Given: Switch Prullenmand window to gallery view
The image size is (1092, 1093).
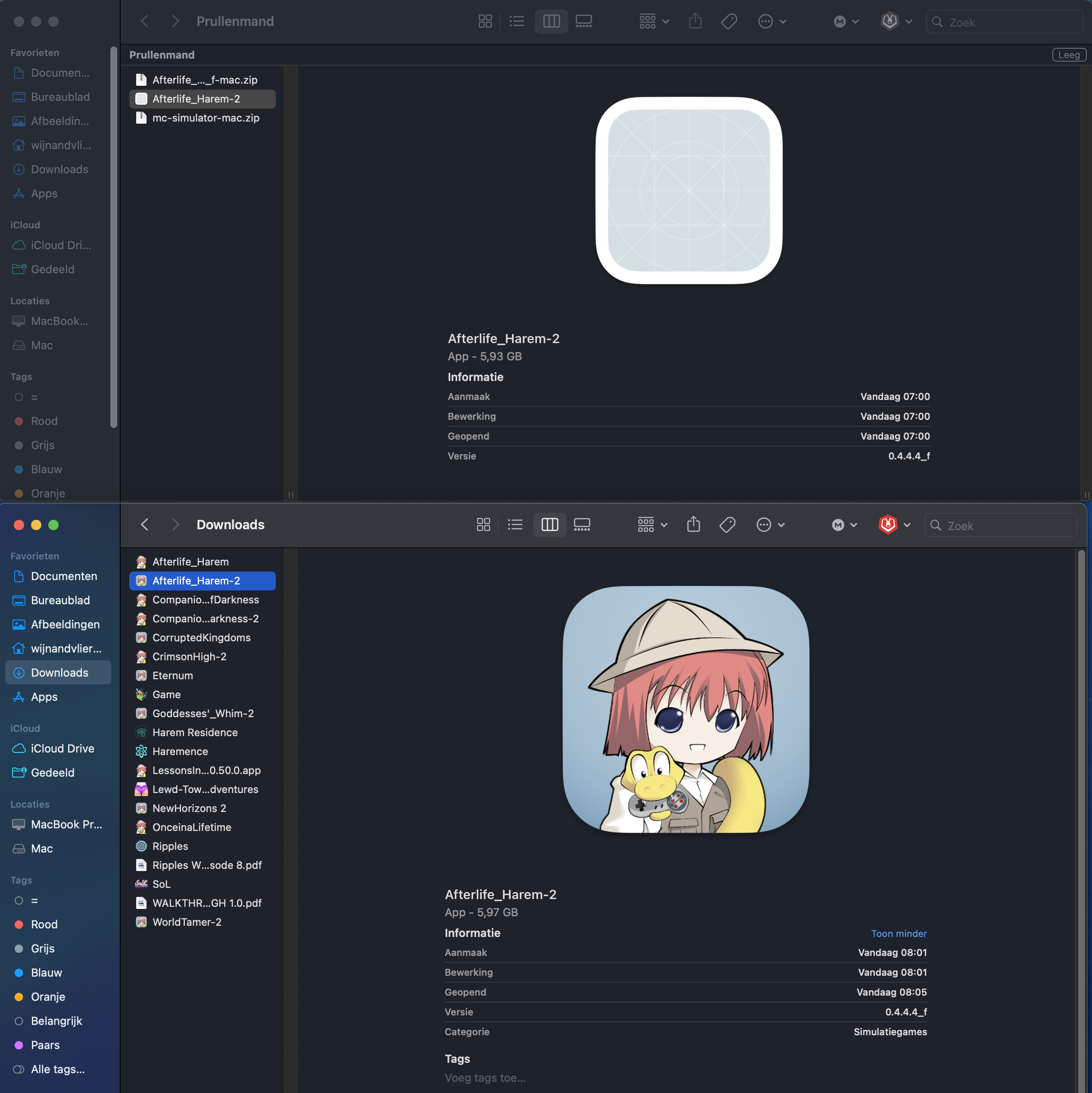Looking at the screenshot, I should click(583, 22).
